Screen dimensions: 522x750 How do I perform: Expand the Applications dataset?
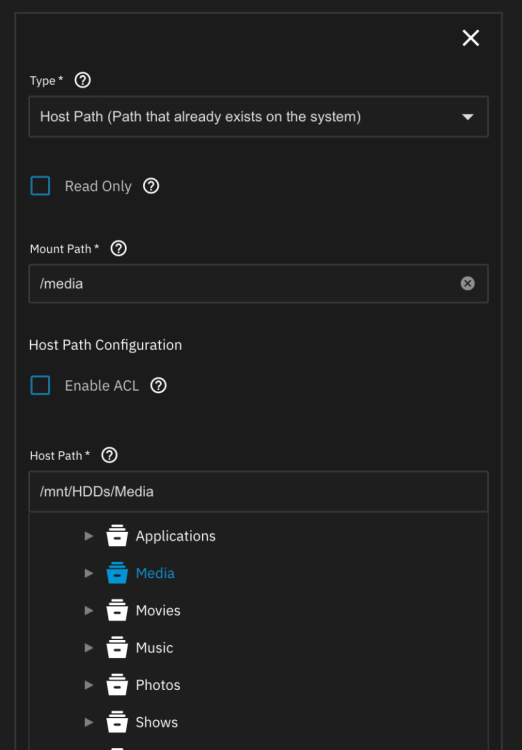click(89, 536)
